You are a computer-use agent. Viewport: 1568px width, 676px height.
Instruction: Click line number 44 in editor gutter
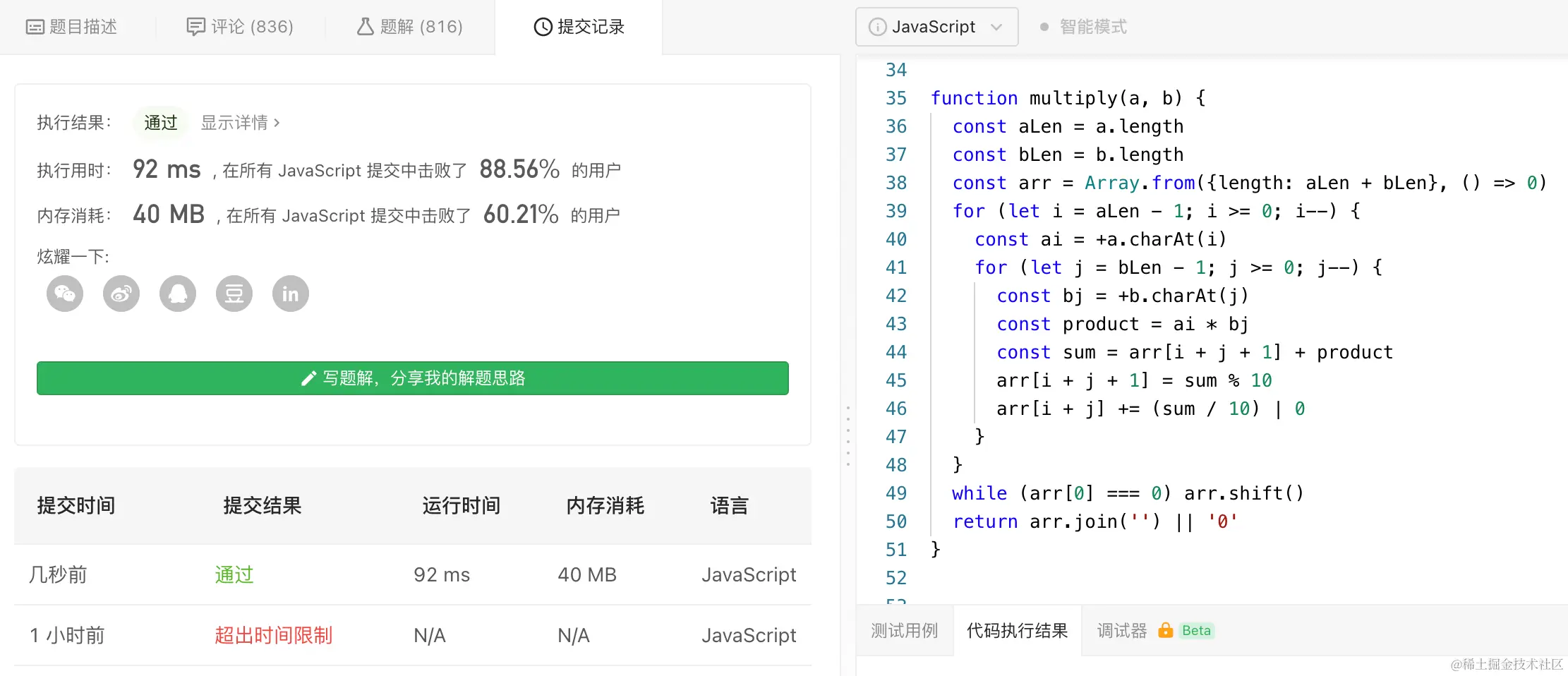pos(896,352)
